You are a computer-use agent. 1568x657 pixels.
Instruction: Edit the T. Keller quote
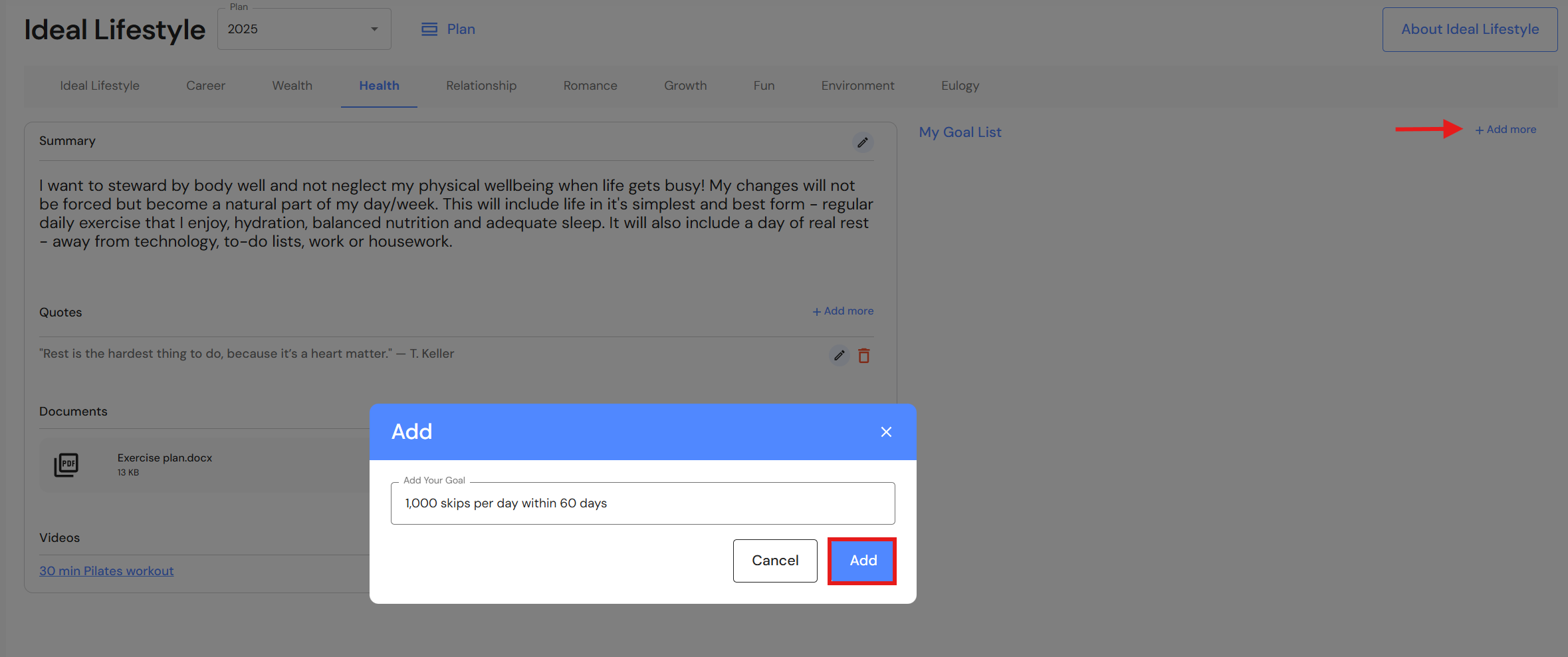(x=839, y=355)
